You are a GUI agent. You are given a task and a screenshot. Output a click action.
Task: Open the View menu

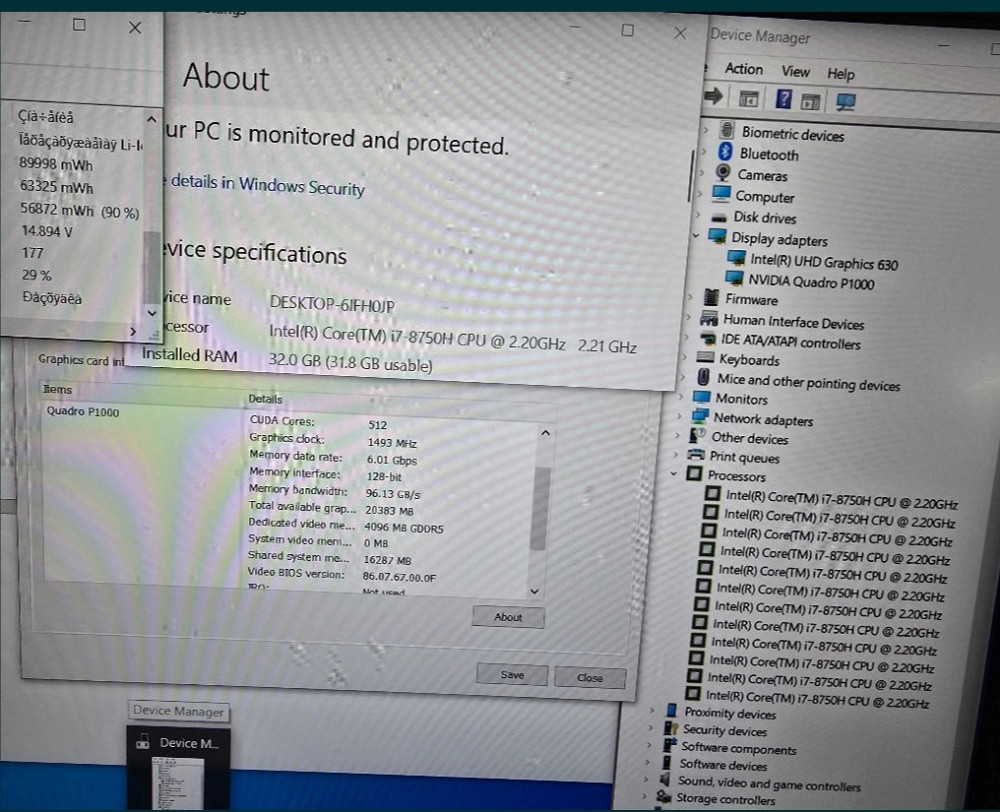coord(795,71)
